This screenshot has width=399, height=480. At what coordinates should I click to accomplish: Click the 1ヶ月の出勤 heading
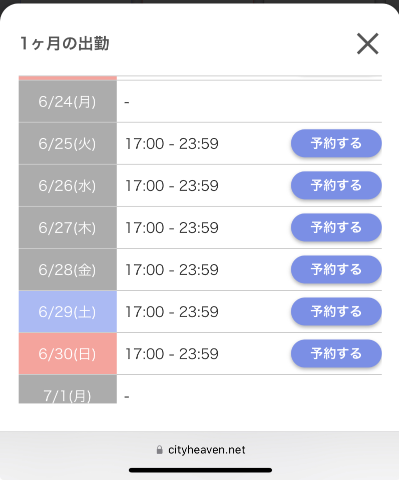pos(65,44)
